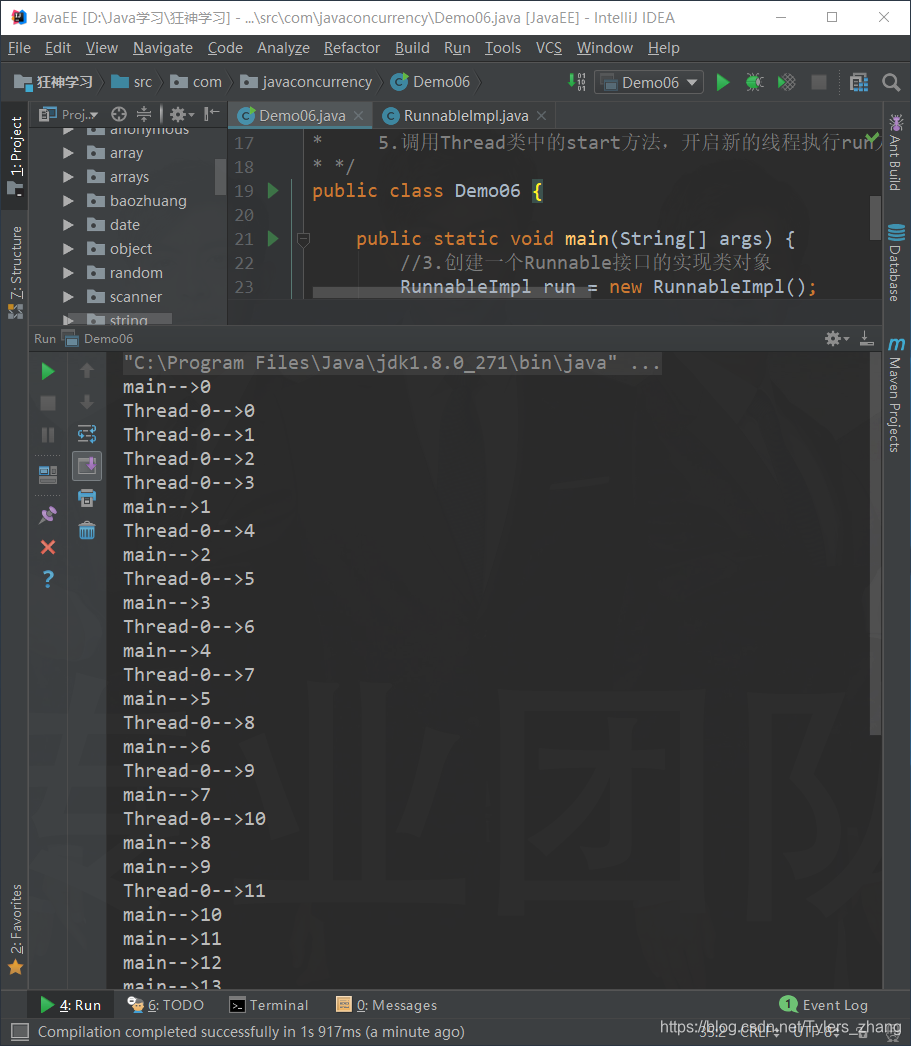Open the Build menu
This screenshot has height=1046, width=911.
[x=412, y=48]
